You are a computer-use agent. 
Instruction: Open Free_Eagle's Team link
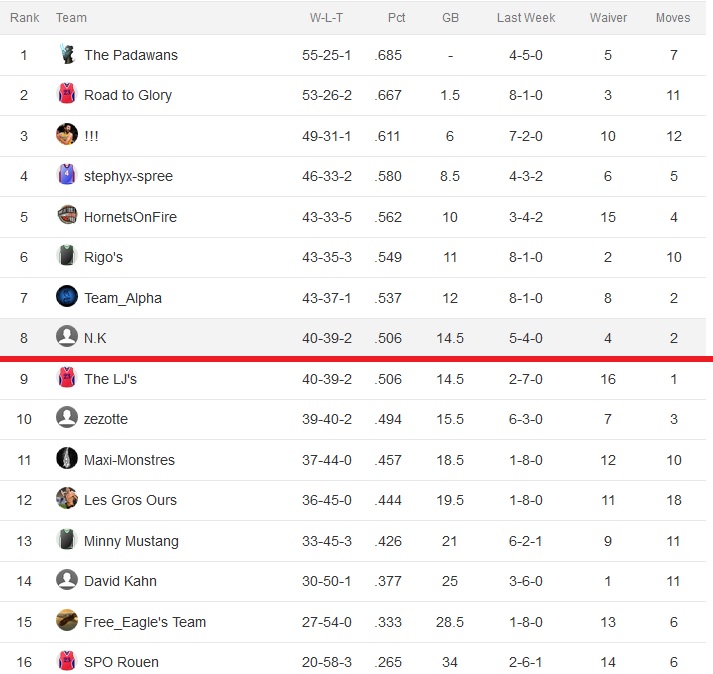145,622
